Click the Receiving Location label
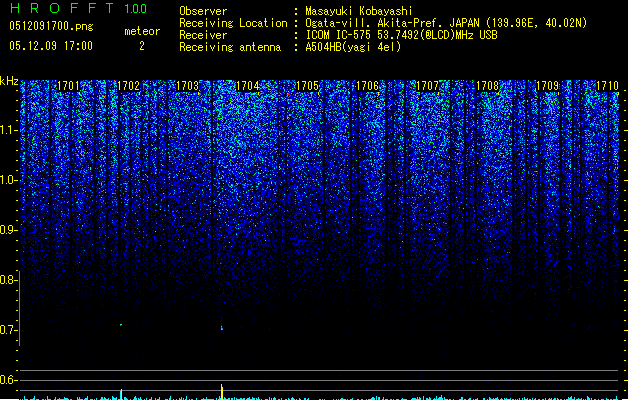Screen dimensions: 629x400 (x=233, y=23)
